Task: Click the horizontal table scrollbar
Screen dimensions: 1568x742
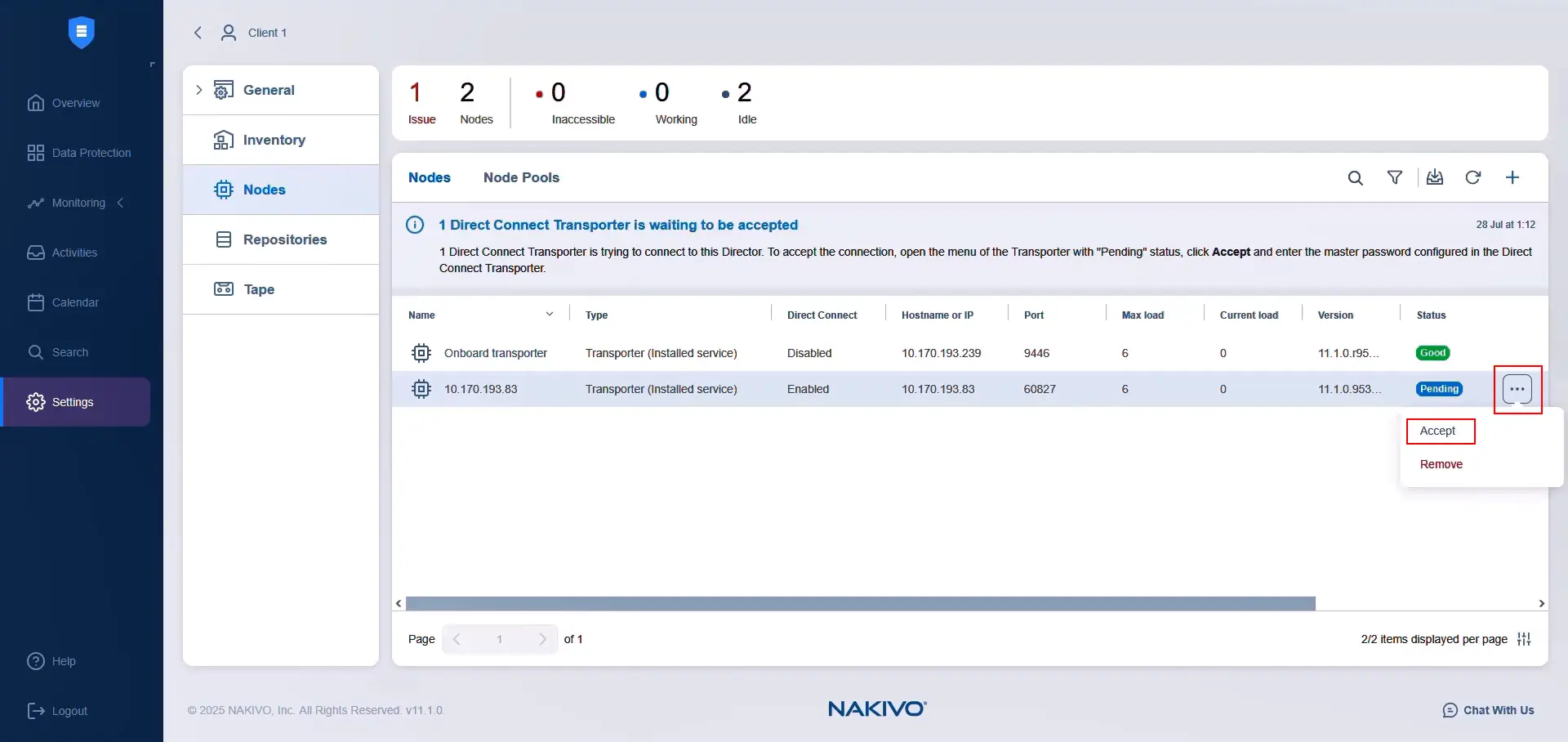Action: click(861, 603)
